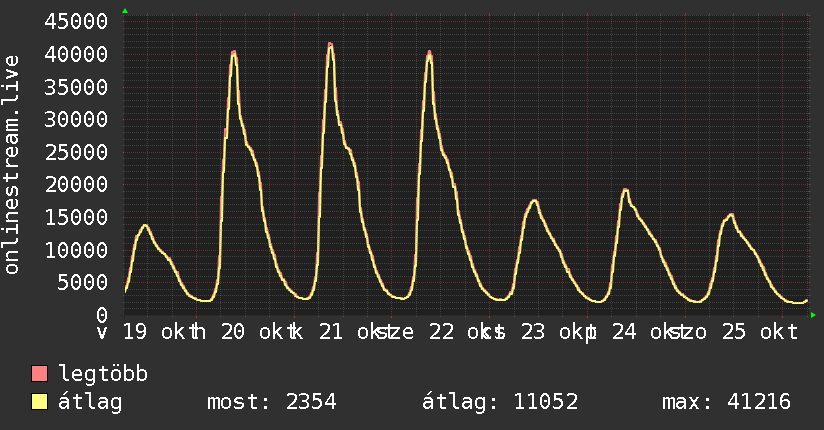The height and width of the screenshot is (430, 824).
Task: Click the 25 okt date label
Action: (760, 332)
